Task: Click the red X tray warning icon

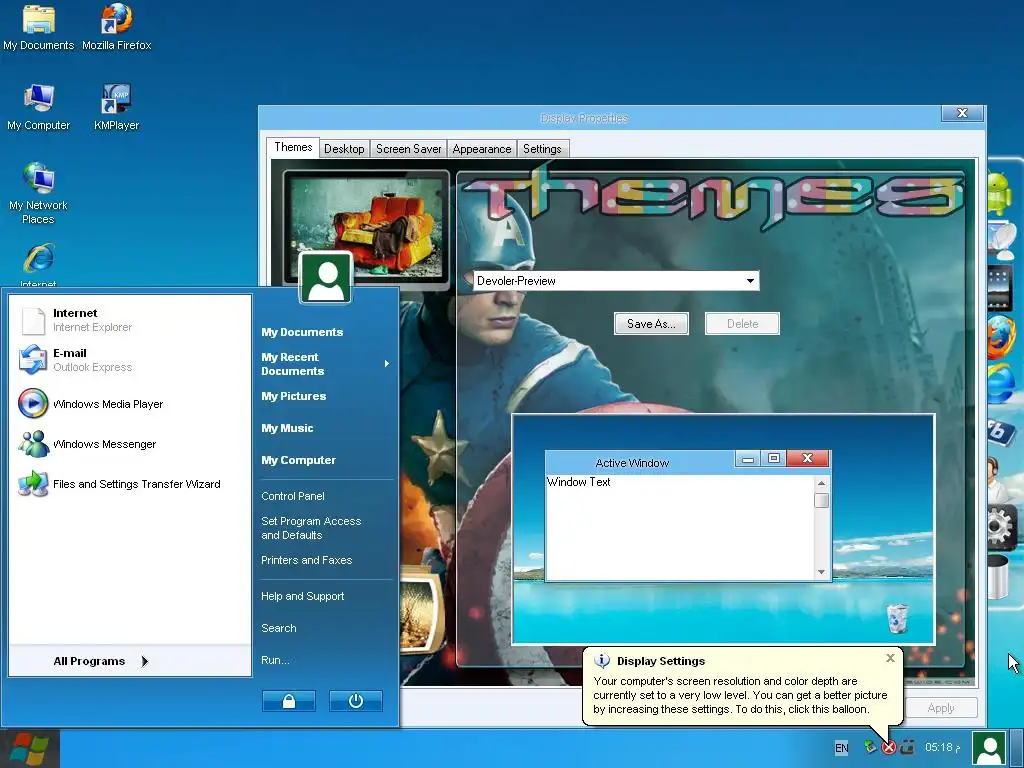Action: [x=889, y=747]
